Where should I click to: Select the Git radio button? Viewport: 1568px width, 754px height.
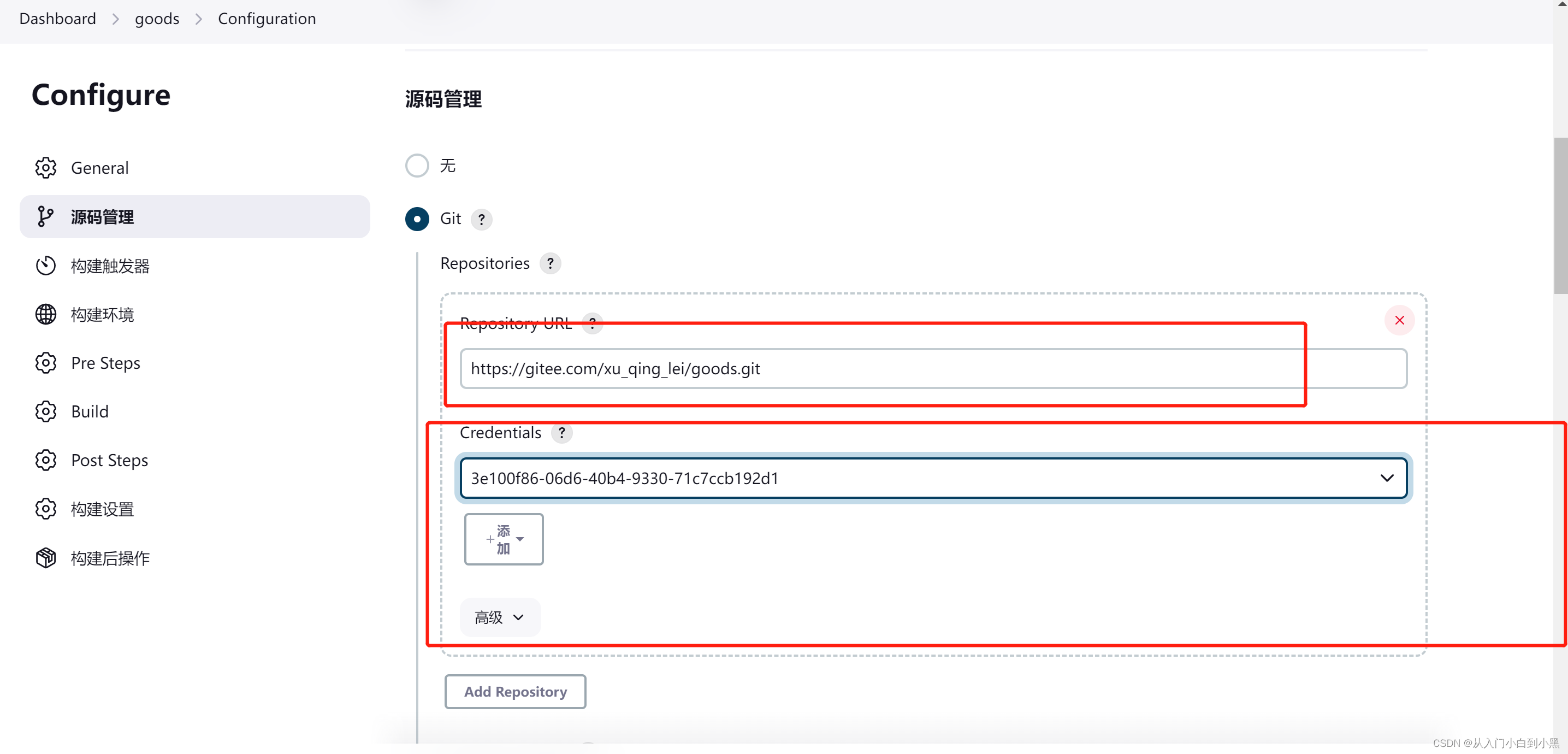coord(417,219)
